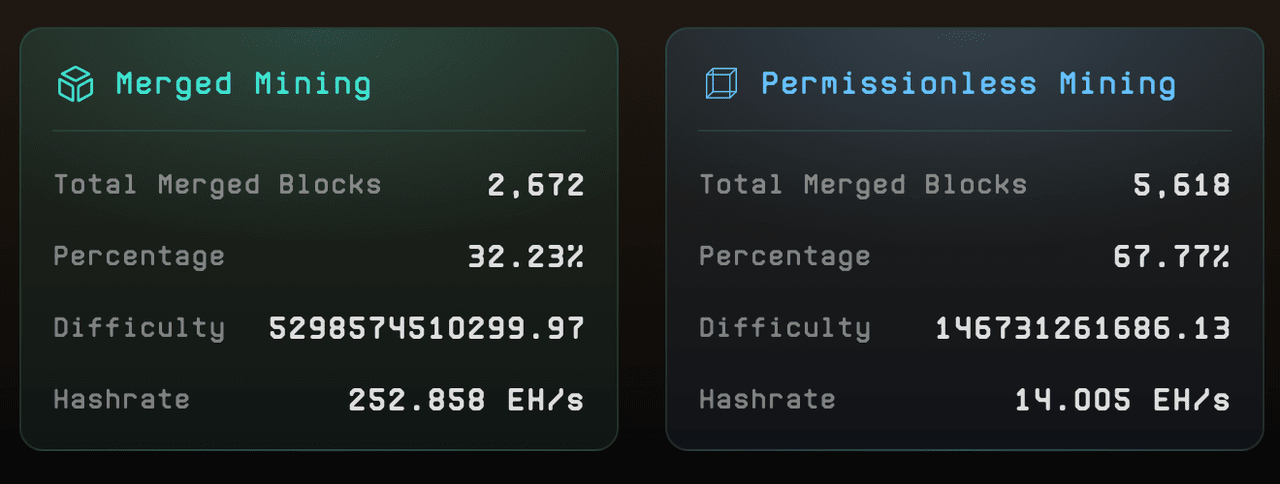1280x484 pixels.
Task: Click Hashrate label in Permissionless Mining card
Action: (767, 400)
